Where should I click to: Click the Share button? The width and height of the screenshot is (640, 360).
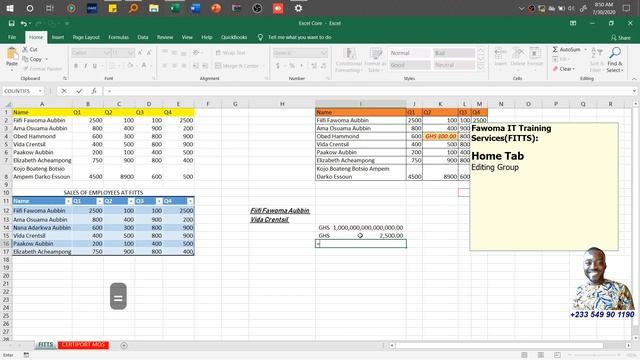(x=620, y=37)
